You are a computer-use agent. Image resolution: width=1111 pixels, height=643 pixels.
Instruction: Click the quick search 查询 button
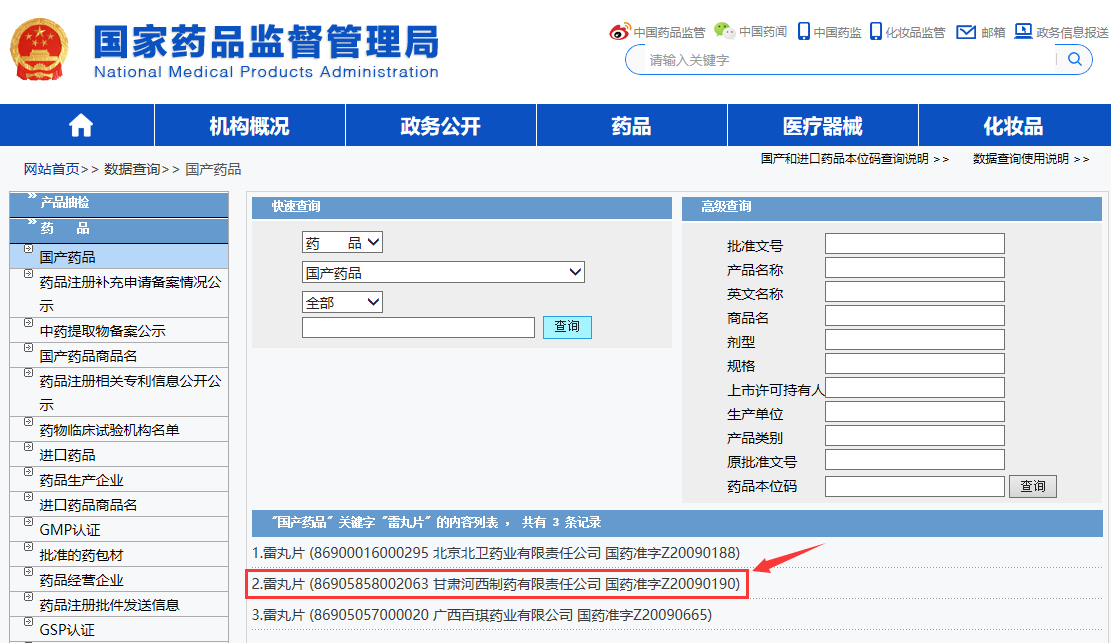tap(567, 327)
